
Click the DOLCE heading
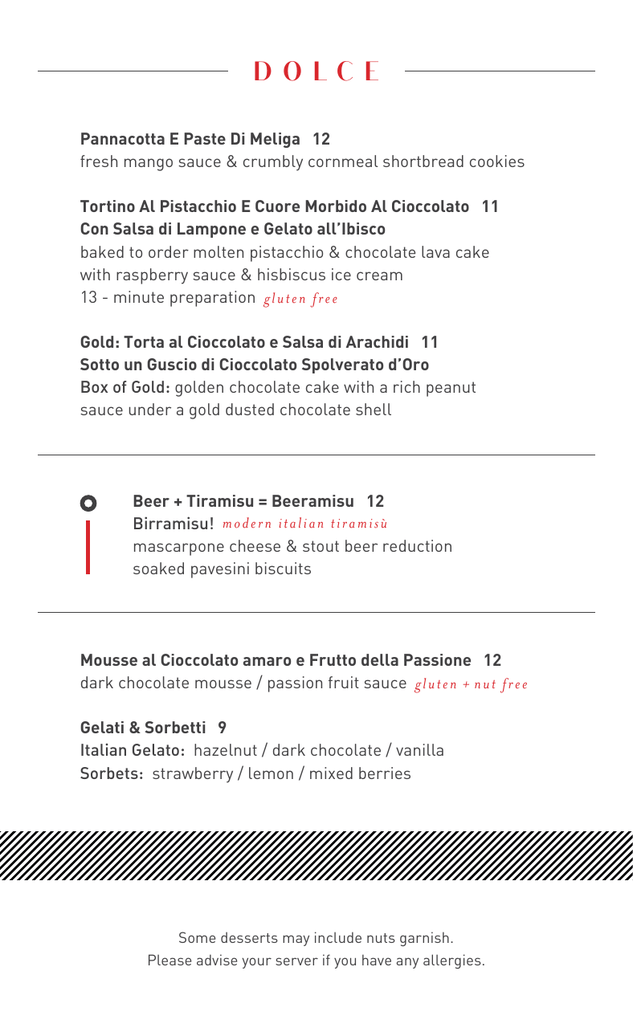pos(316,72)
